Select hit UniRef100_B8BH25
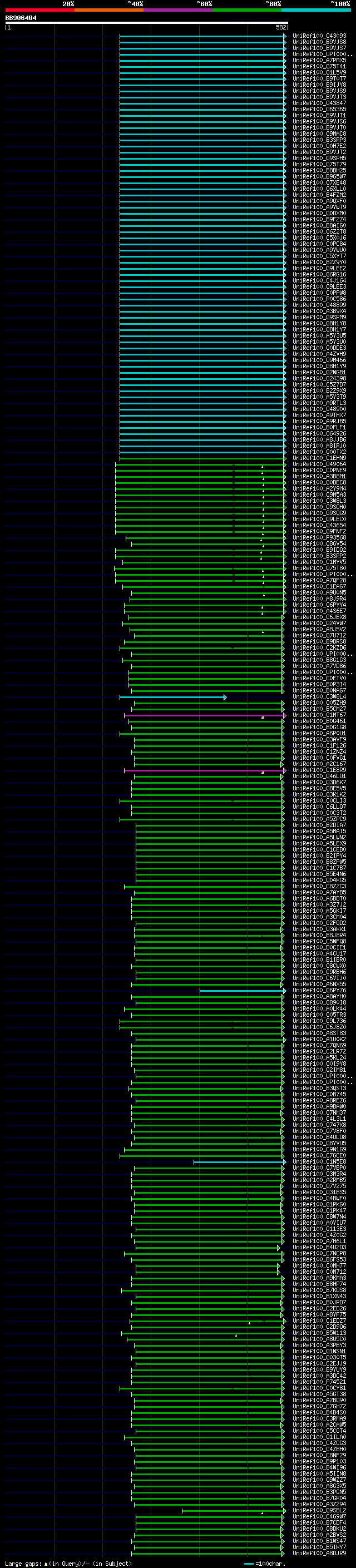Viewport: 356px width, 1568px height. [319, 170]
